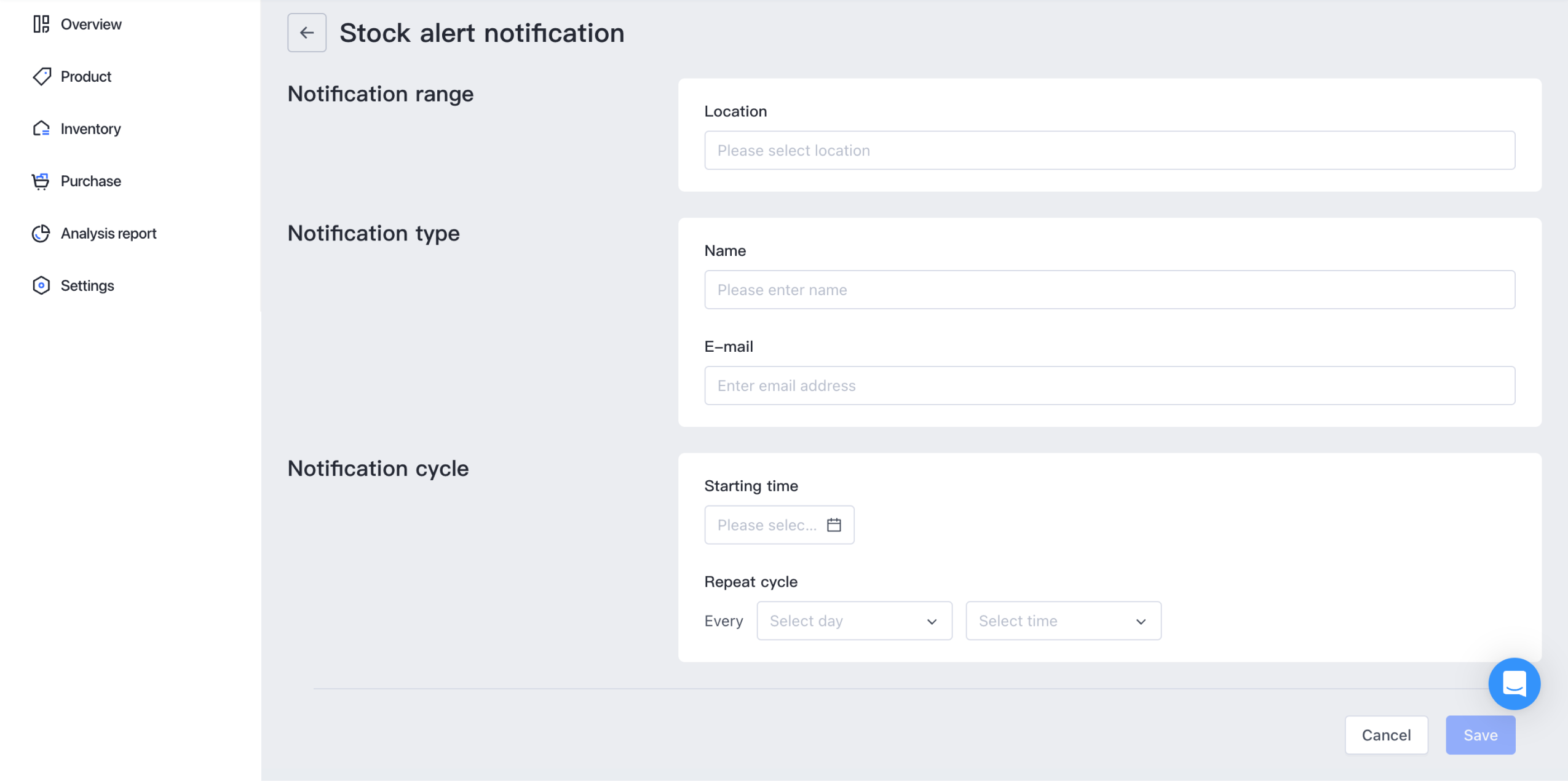Click the calendar icon in Starting time
Image resolution: width=1568 pixels, height=781 pixels.
834,525
